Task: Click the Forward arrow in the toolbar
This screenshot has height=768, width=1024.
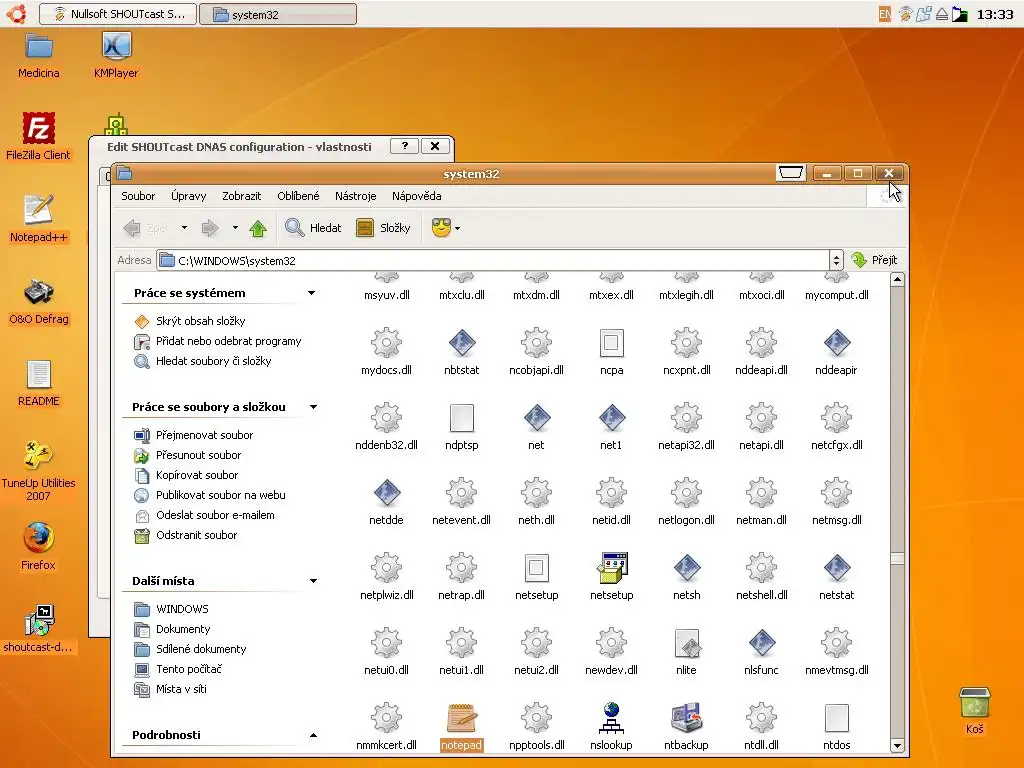Action: coord(210,228)
